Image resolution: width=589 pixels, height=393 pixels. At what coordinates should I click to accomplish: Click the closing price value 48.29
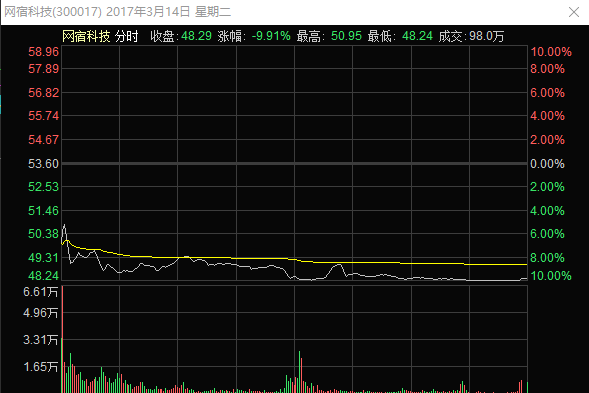[x=196, y=36]
